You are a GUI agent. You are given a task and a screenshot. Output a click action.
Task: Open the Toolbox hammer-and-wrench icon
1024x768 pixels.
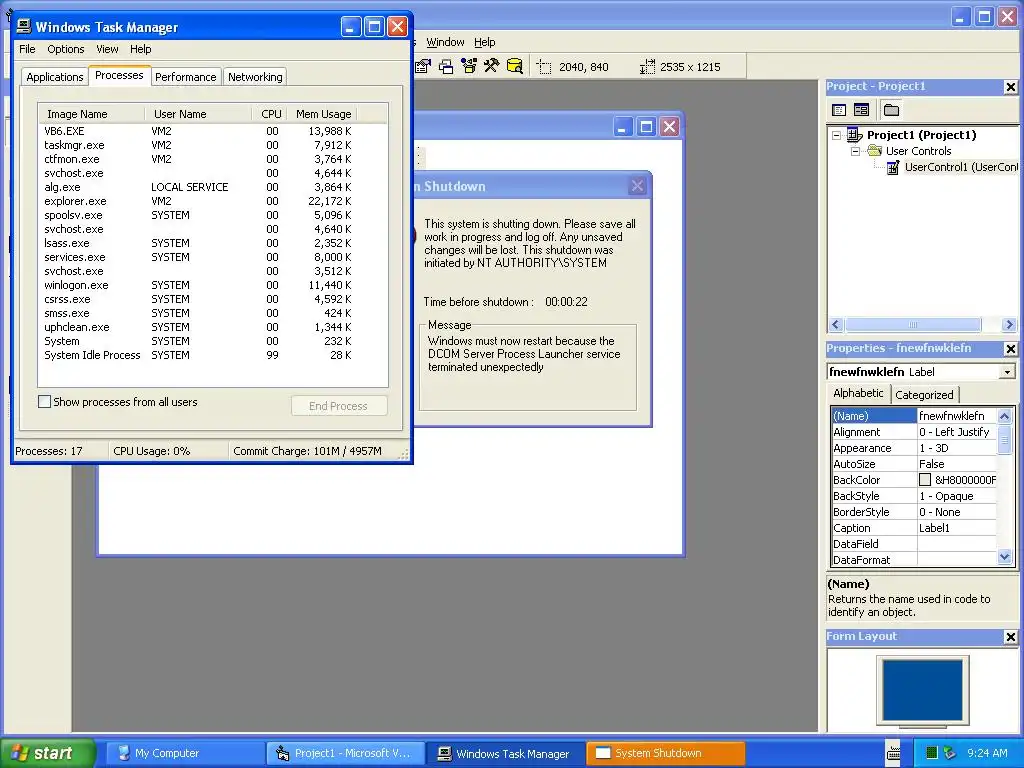(x=492, y=66)
